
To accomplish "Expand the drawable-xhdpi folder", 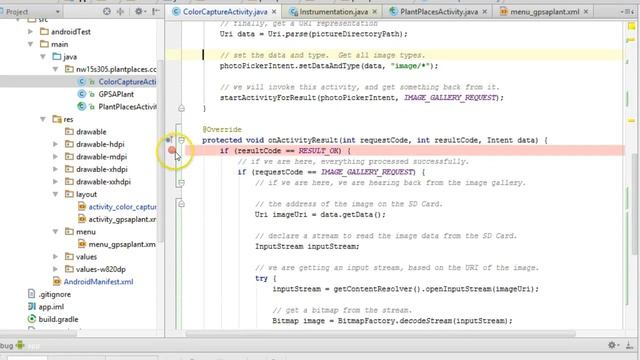I will [56, 169].
